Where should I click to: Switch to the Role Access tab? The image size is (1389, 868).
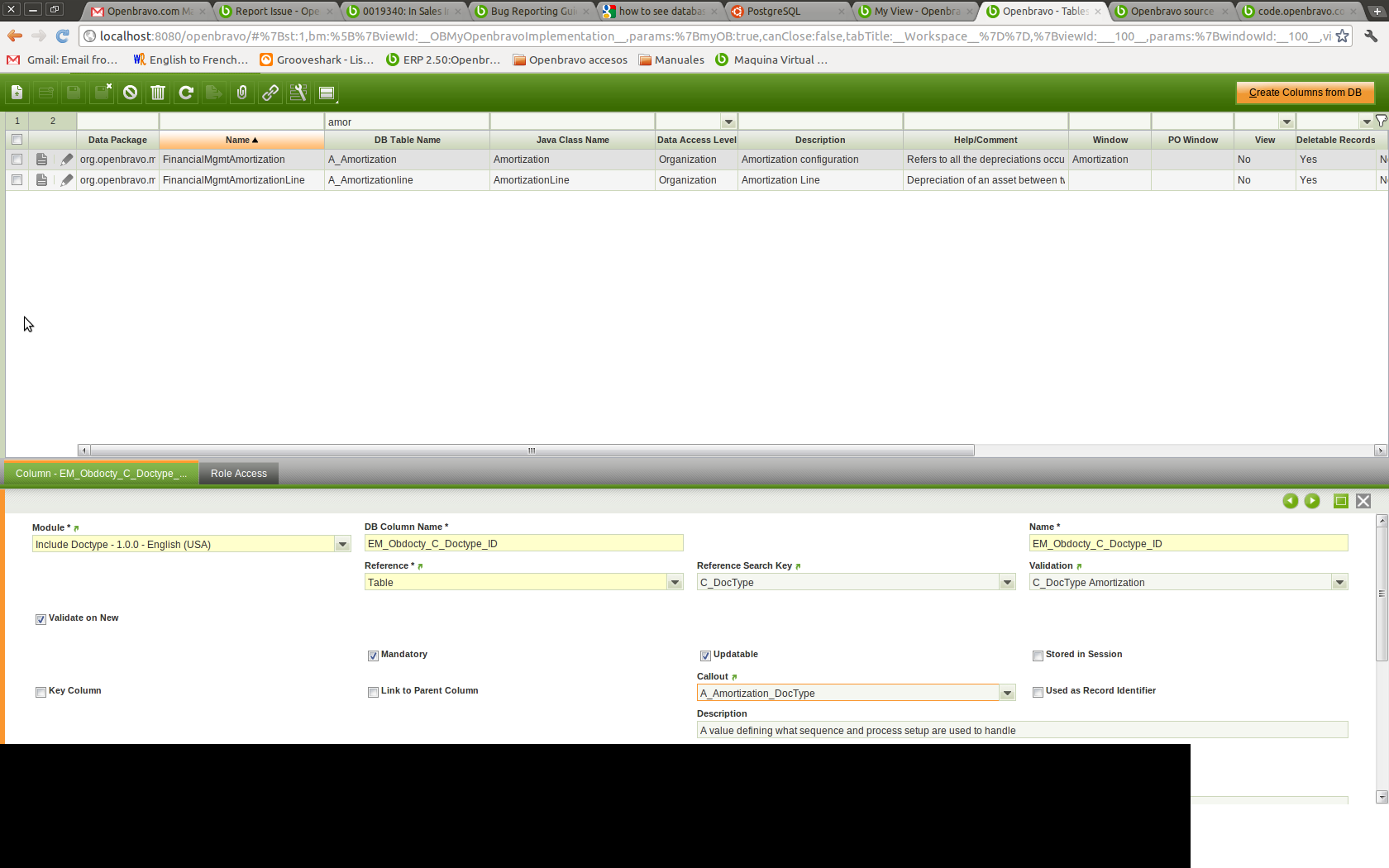[238, 474]
